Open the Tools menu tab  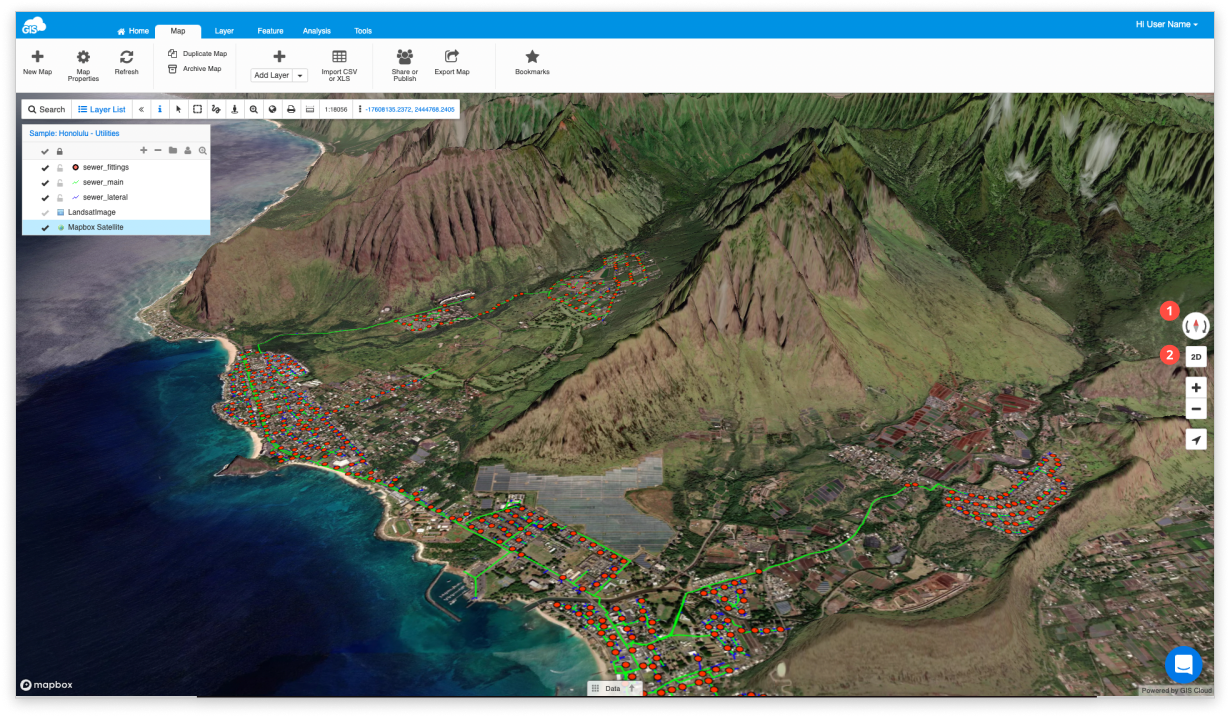point(363,31)
